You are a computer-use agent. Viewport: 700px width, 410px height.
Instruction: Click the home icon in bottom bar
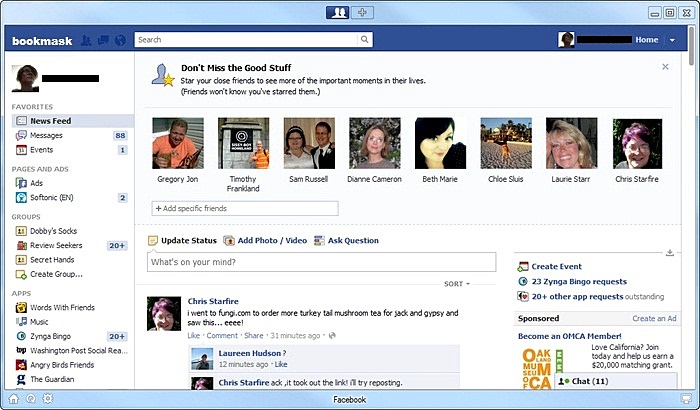click(x=14, y=399)
